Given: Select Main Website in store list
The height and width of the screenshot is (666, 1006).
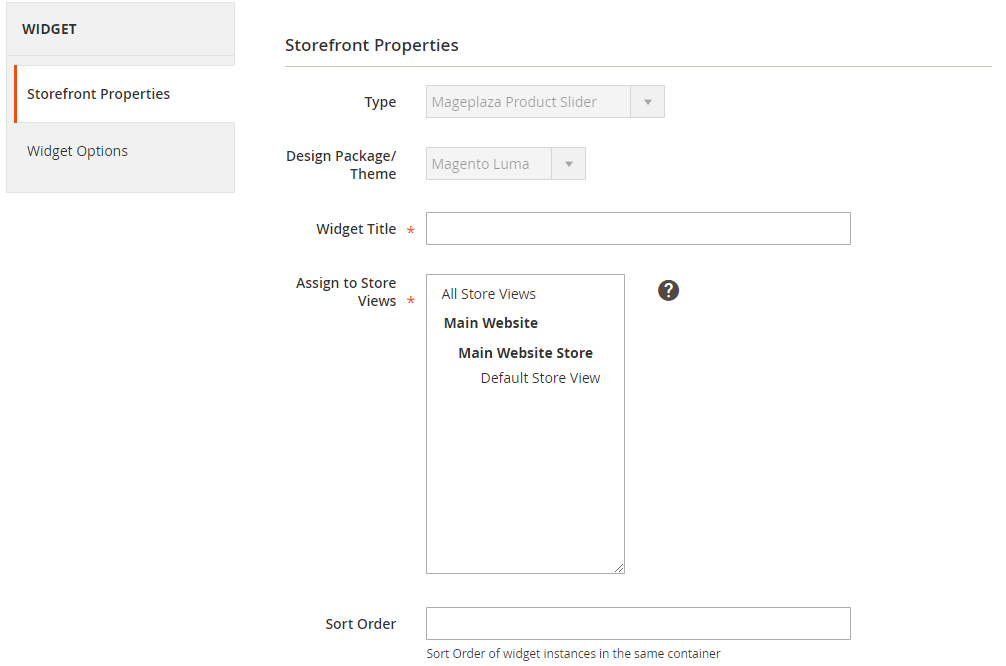Looking at the screenshot, I should pos(491,323).
